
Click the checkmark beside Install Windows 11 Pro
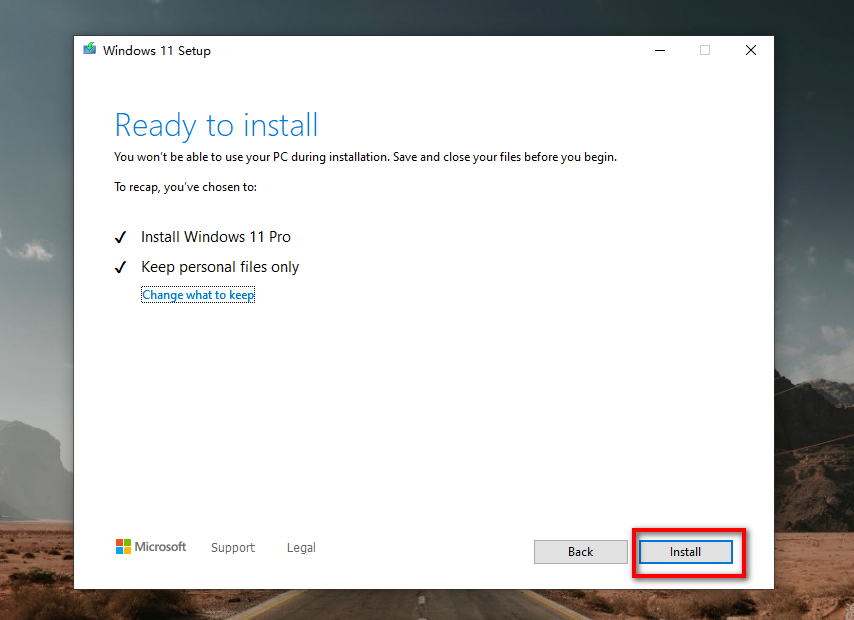121,238
